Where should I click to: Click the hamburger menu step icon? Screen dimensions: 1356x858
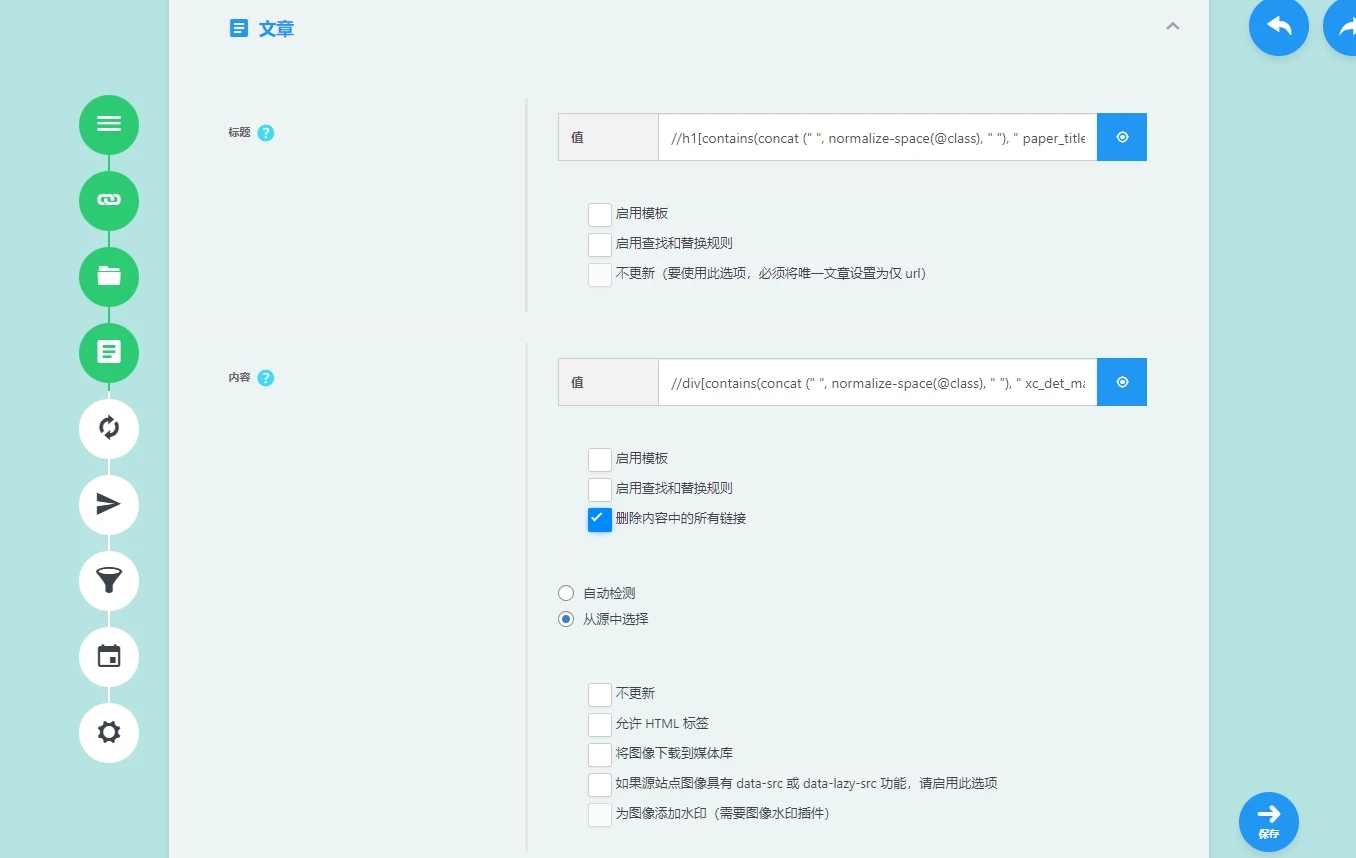point(109,125)
